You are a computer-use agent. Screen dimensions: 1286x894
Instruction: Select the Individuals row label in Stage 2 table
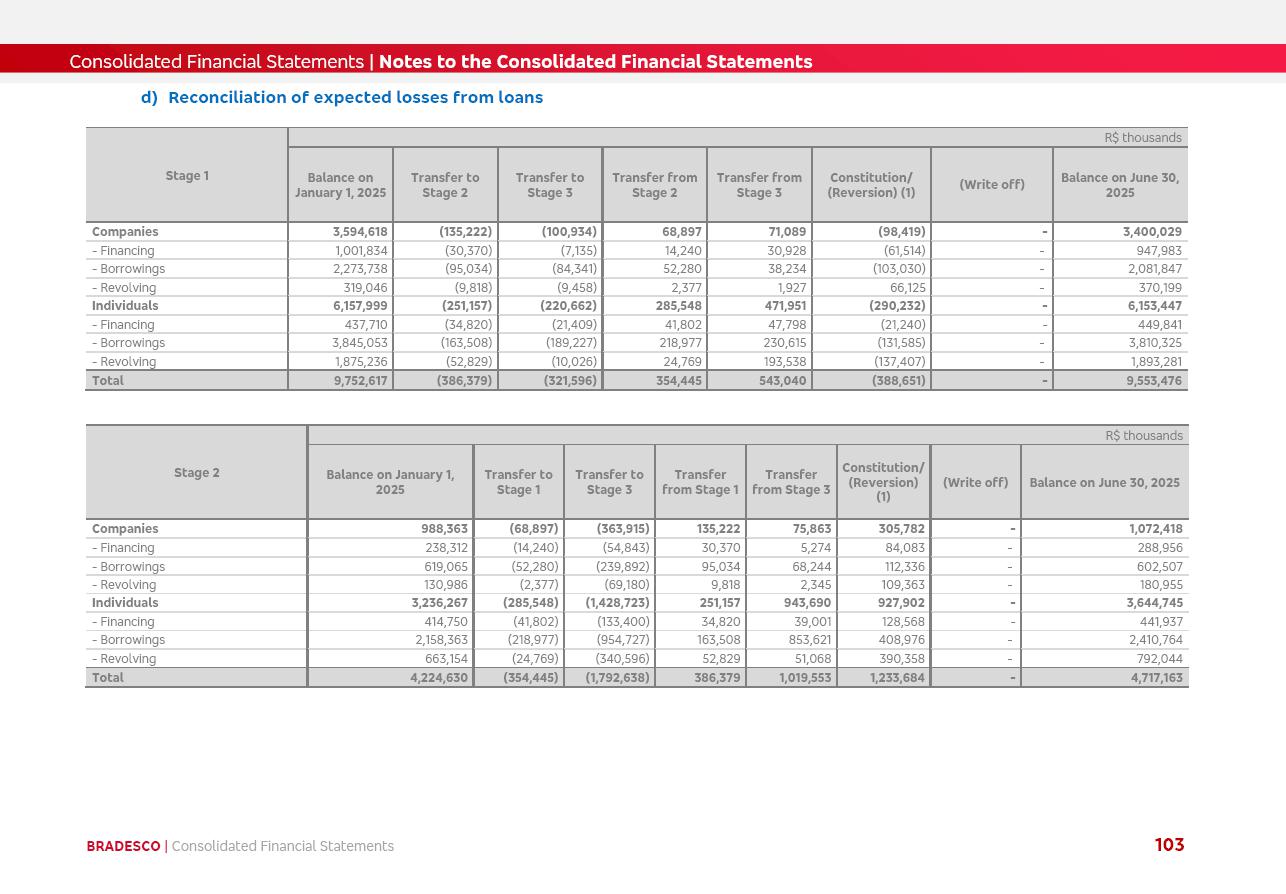click(x=125, y=603)
